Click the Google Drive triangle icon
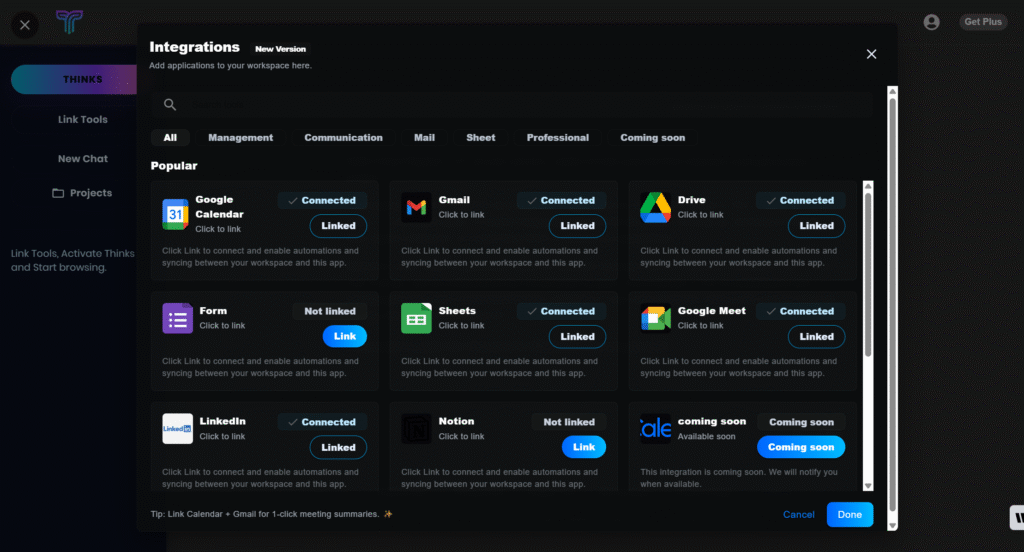 655,208
